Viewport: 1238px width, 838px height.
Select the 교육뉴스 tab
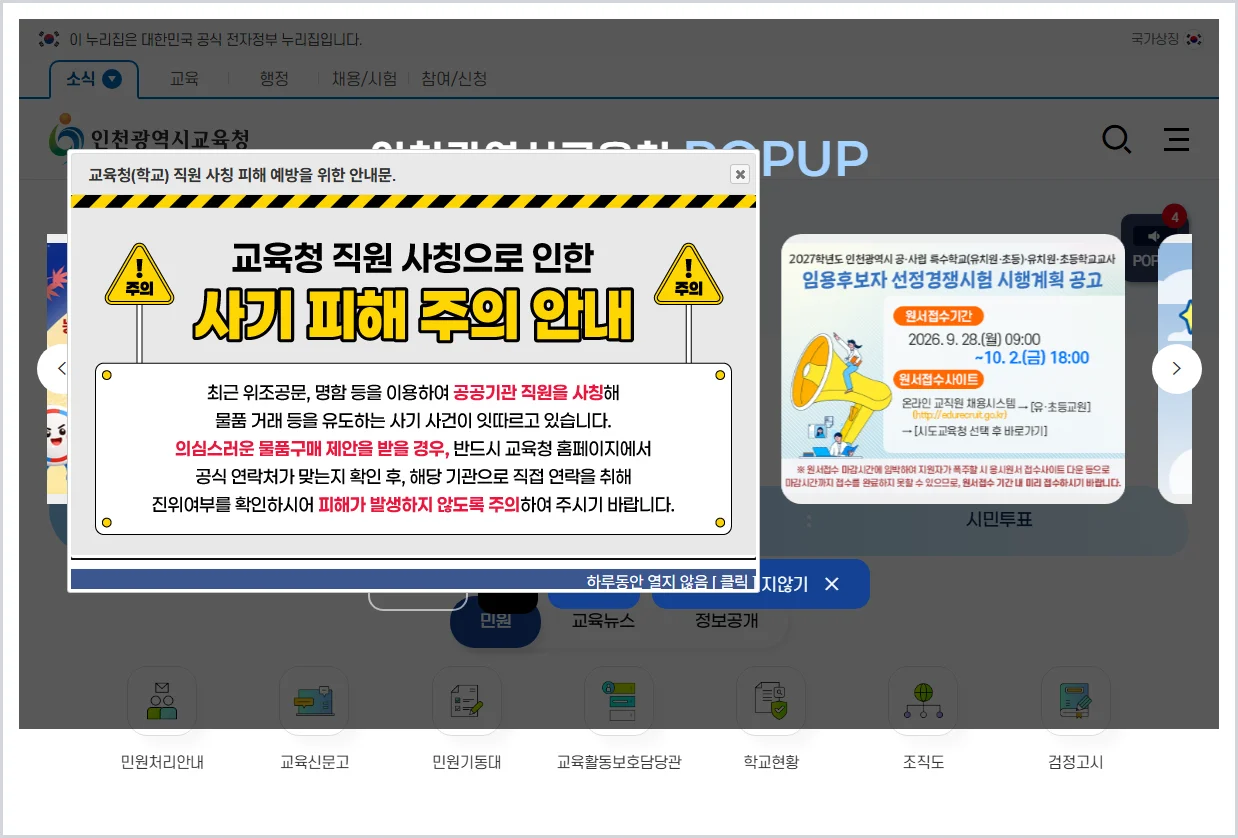point(603,621)
